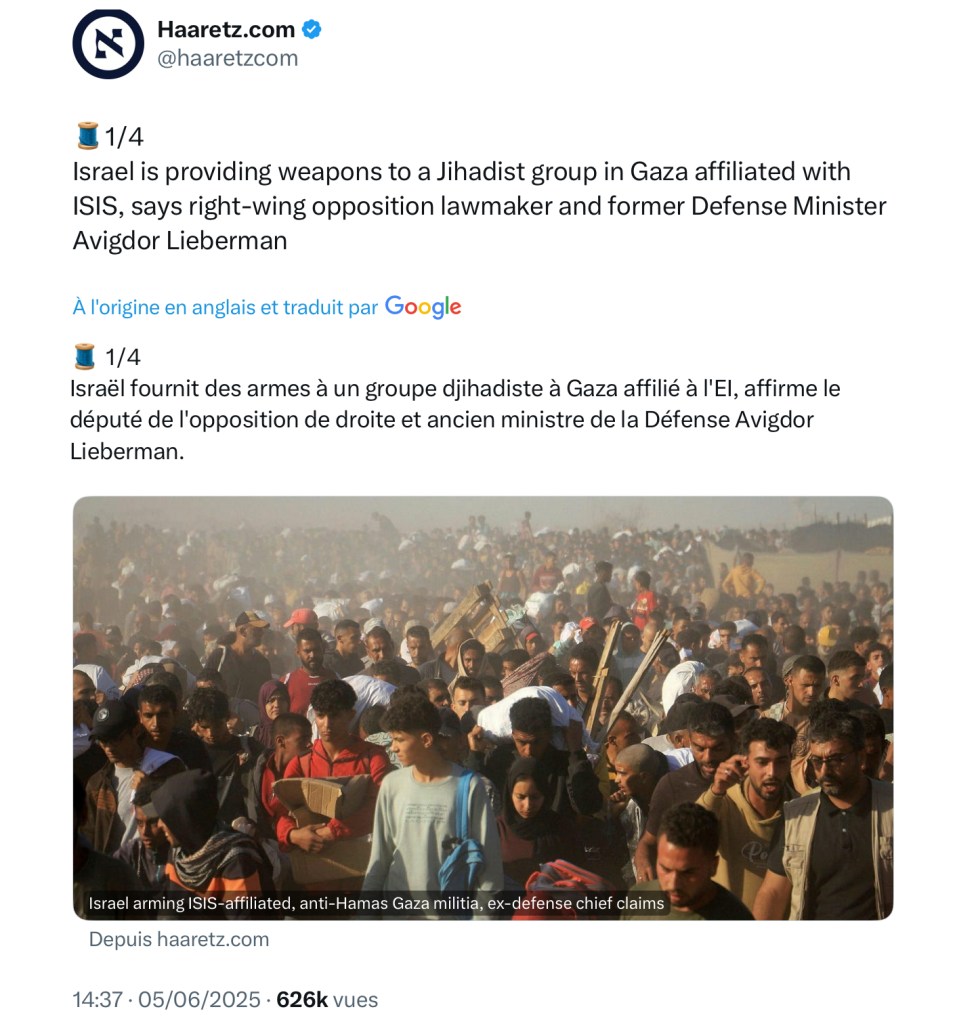Click the article headline overlay on the image

tap(376, 903)
